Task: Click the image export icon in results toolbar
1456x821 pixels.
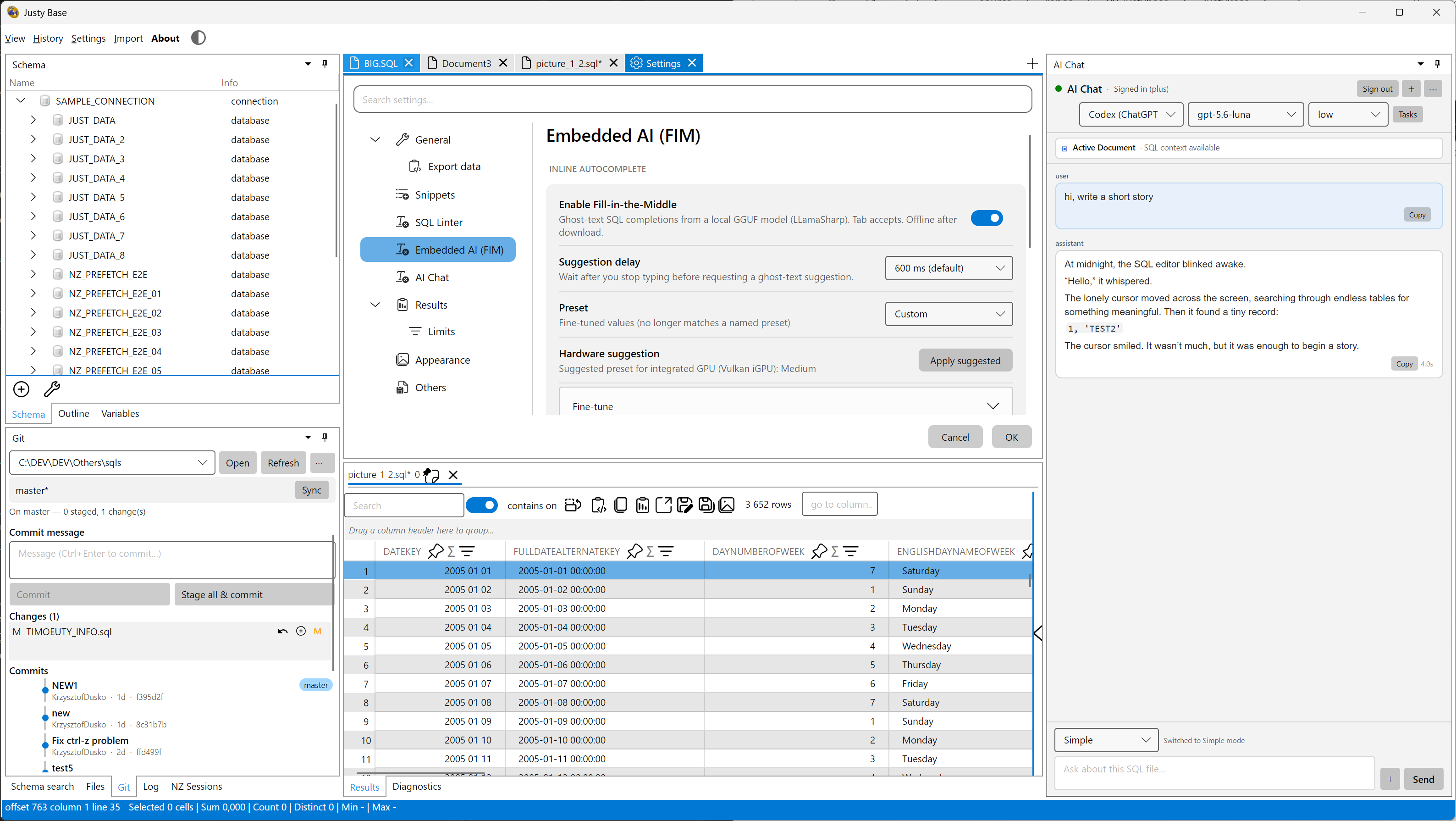Action: point(727,505)
